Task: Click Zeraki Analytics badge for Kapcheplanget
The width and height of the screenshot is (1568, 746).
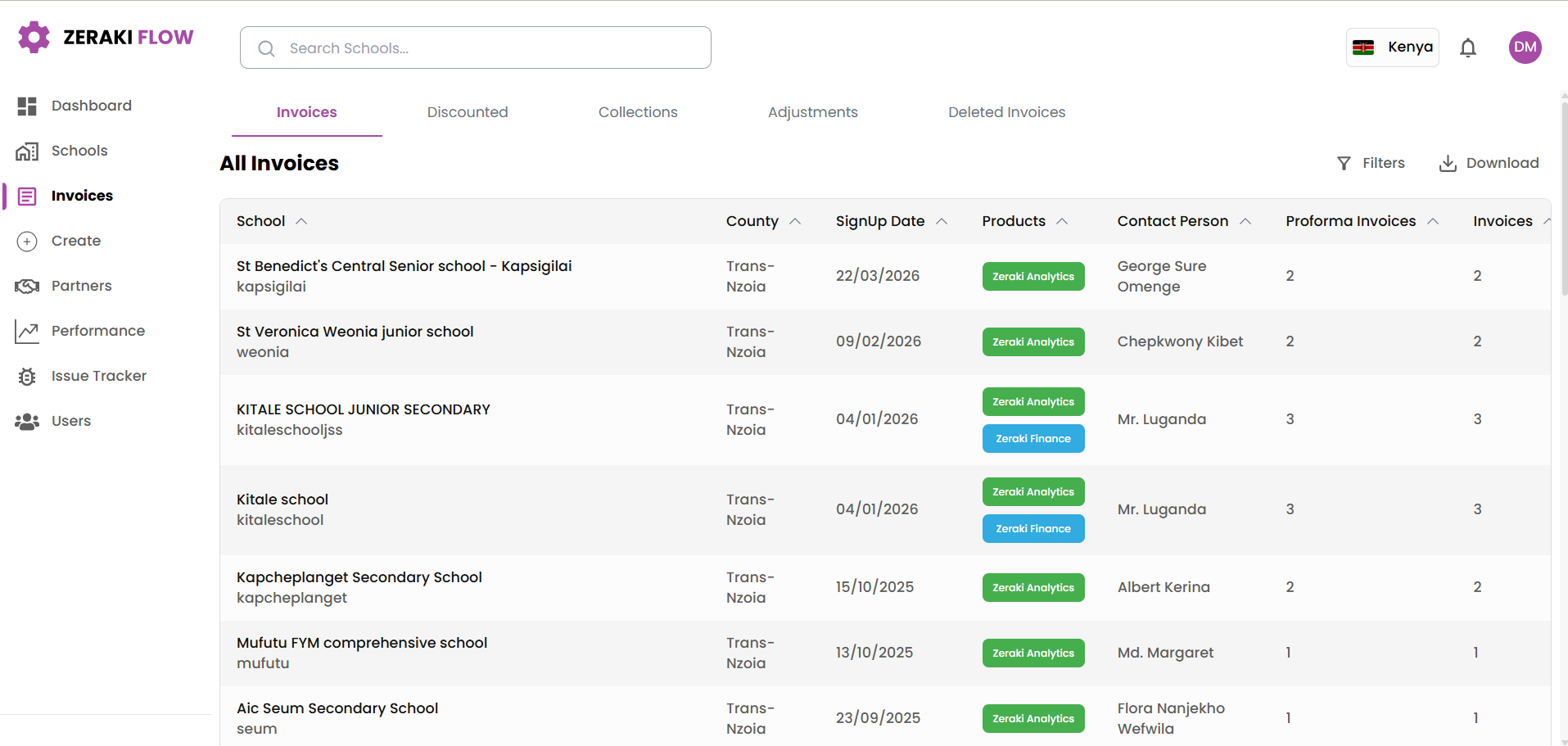Action: click(x=1033, y=588)
